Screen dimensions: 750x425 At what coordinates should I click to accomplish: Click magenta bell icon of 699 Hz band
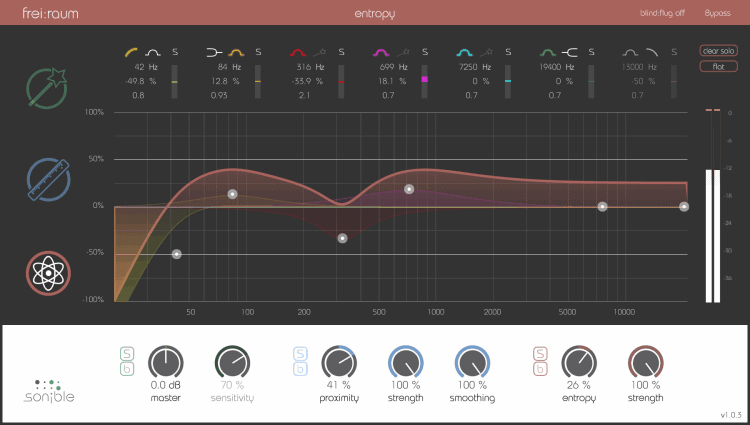[x=381, y=52]
